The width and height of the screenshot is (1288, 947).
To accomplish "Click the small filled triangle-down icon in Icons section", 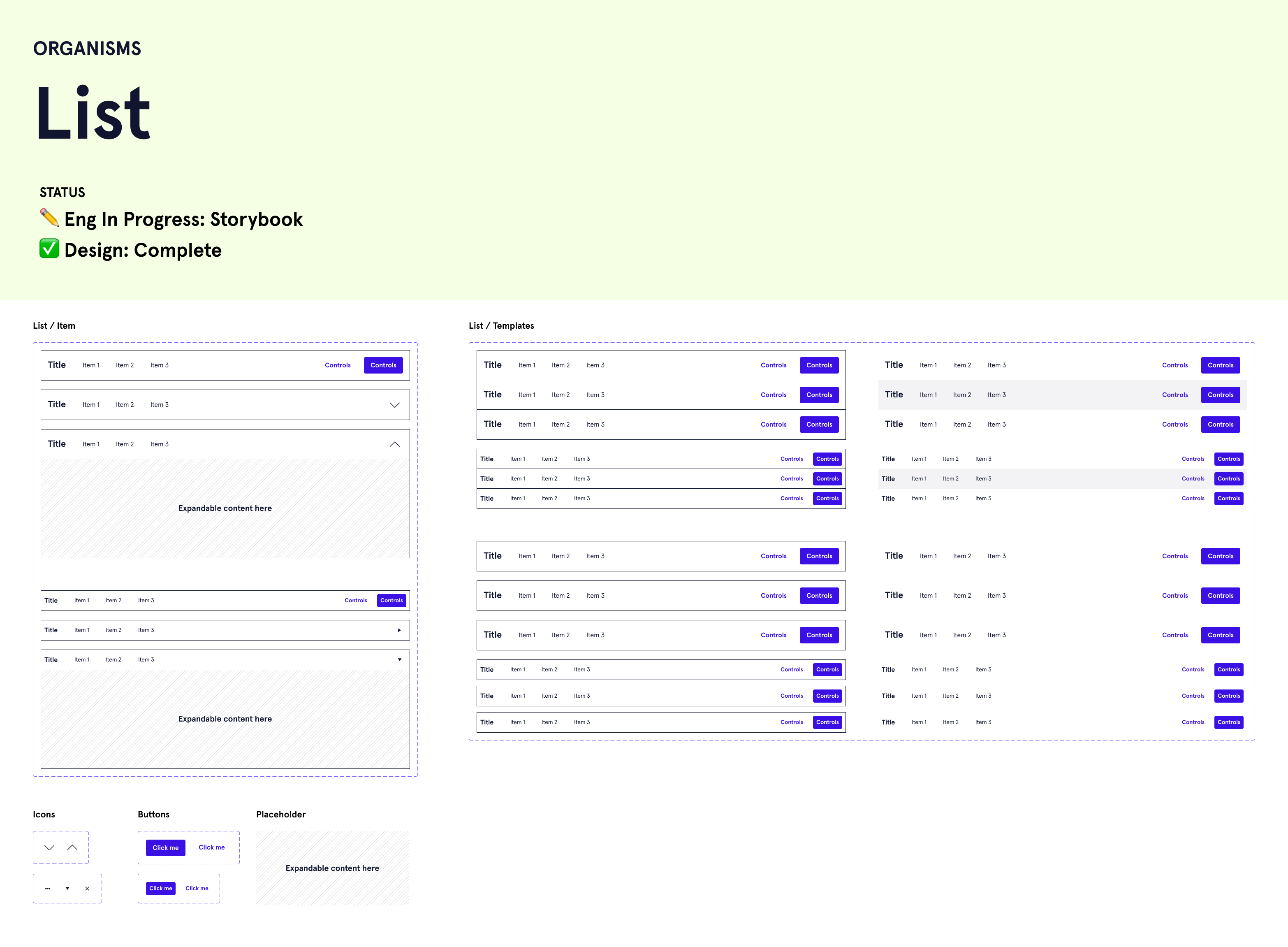I will tap(67, 889).
